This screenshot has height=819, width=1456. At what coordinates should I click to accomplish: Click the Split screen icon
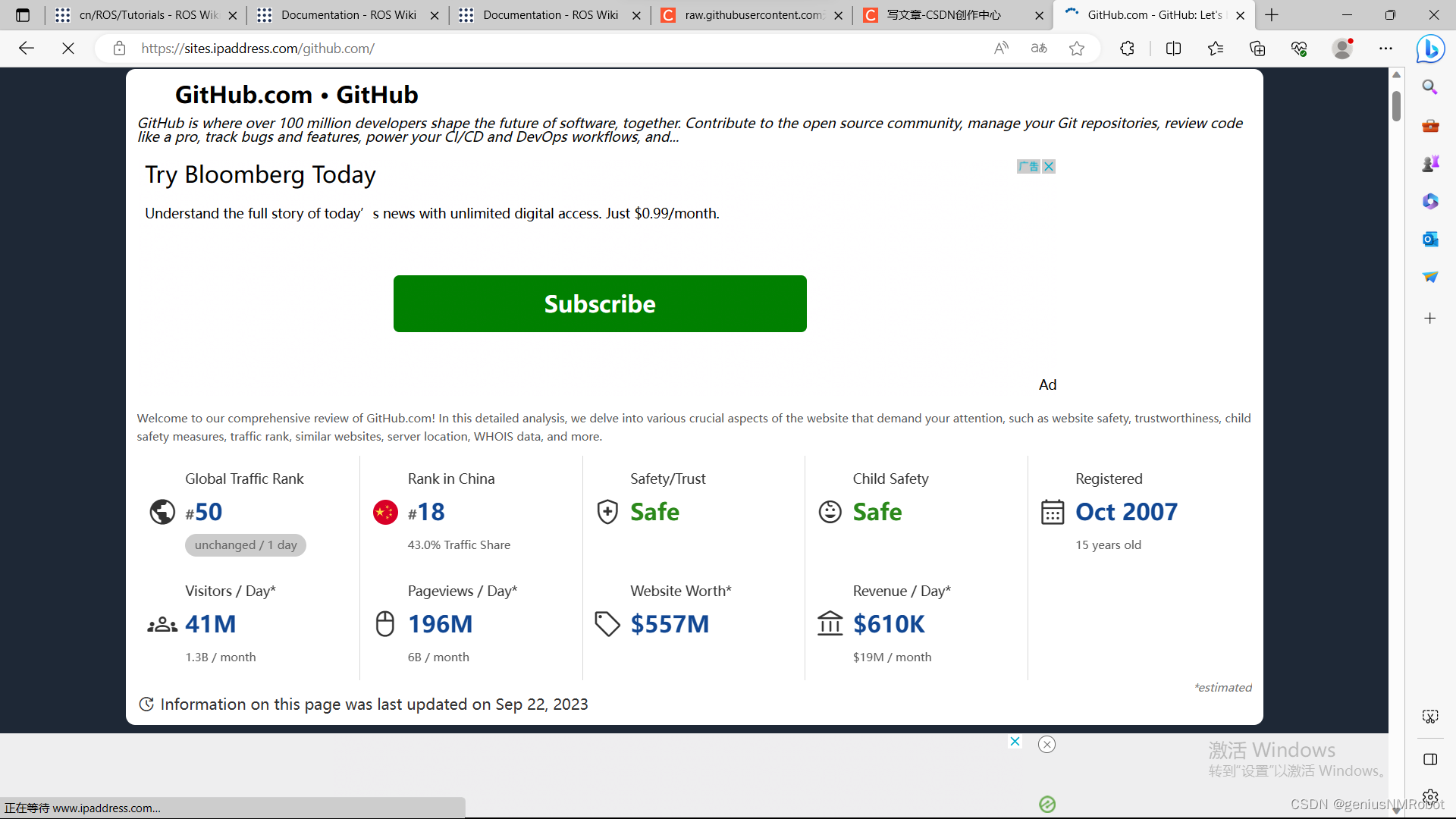(x=1173, y=49)
